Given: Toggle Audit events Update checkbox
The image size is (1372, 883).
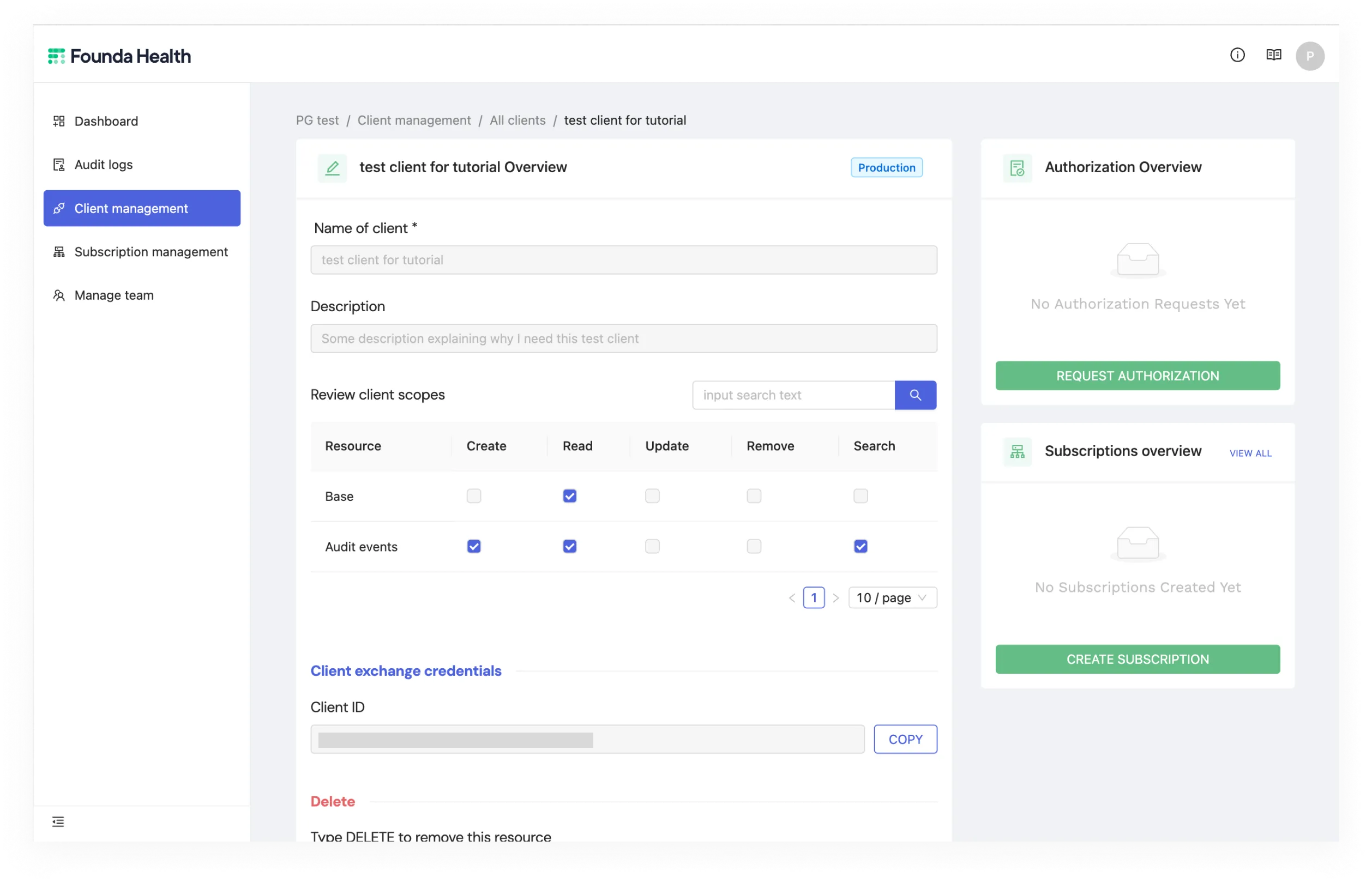Looking at the screenshot, I should (x=652, y=547).
